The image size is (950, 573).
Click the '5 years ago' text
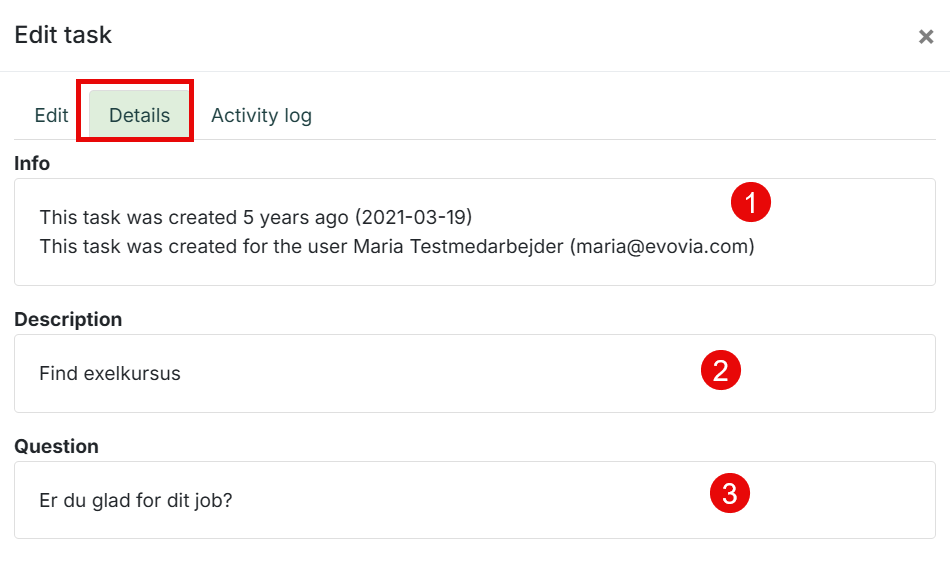[x=296, y=217]
